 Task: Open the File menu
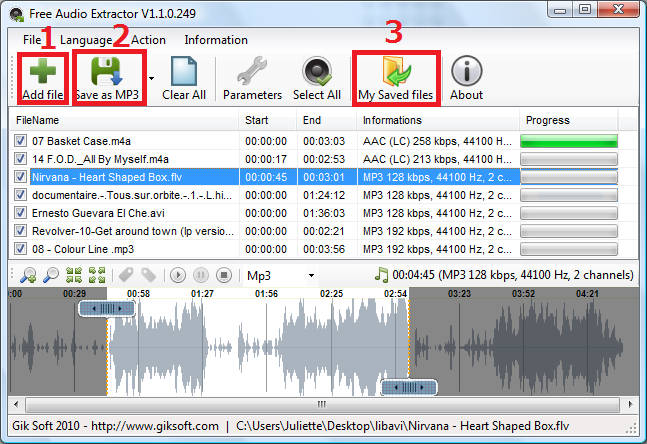(x=32, y=40)
